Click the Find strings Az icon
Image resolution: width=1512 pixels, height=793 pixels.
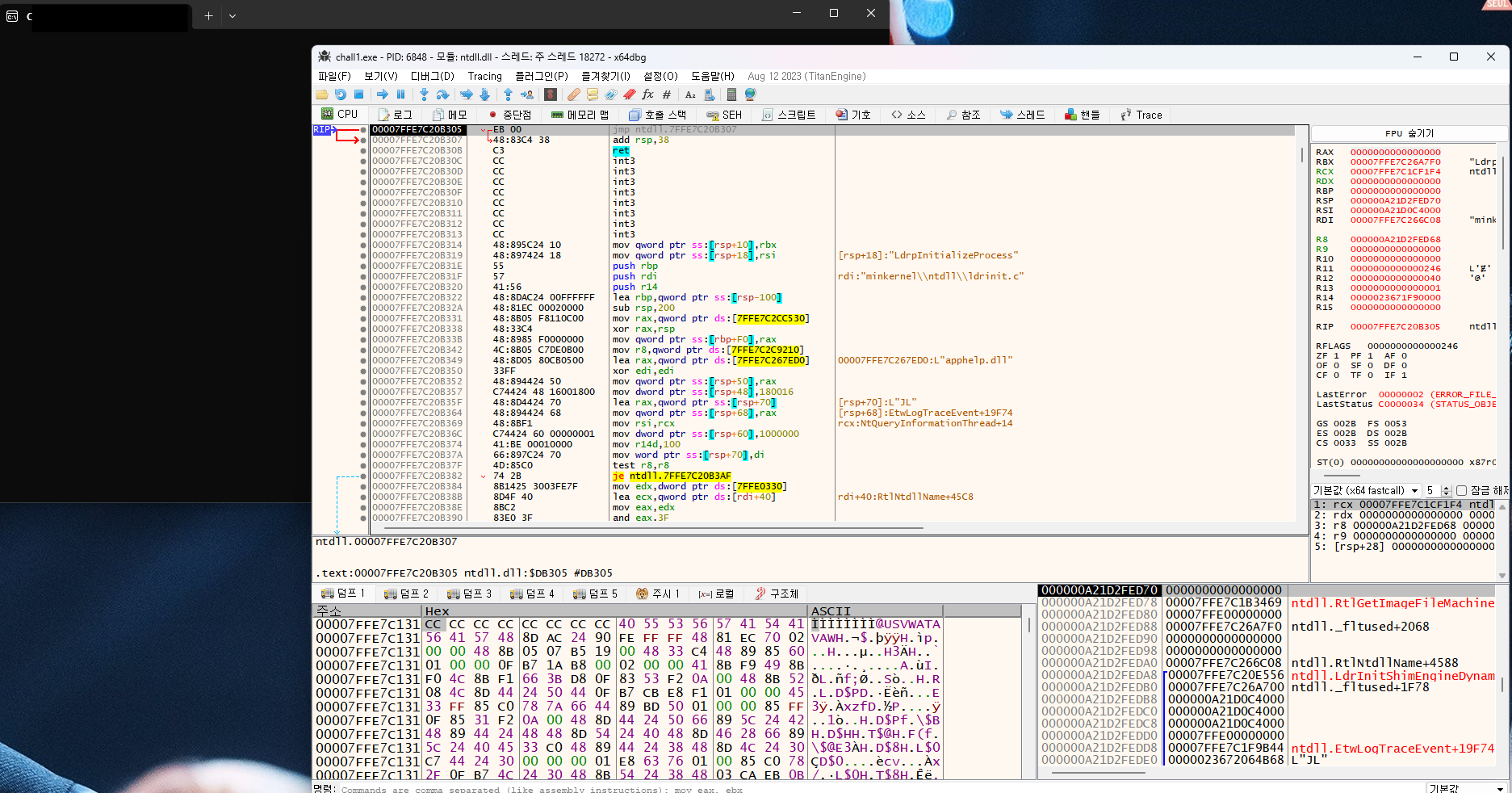[690, 94]
